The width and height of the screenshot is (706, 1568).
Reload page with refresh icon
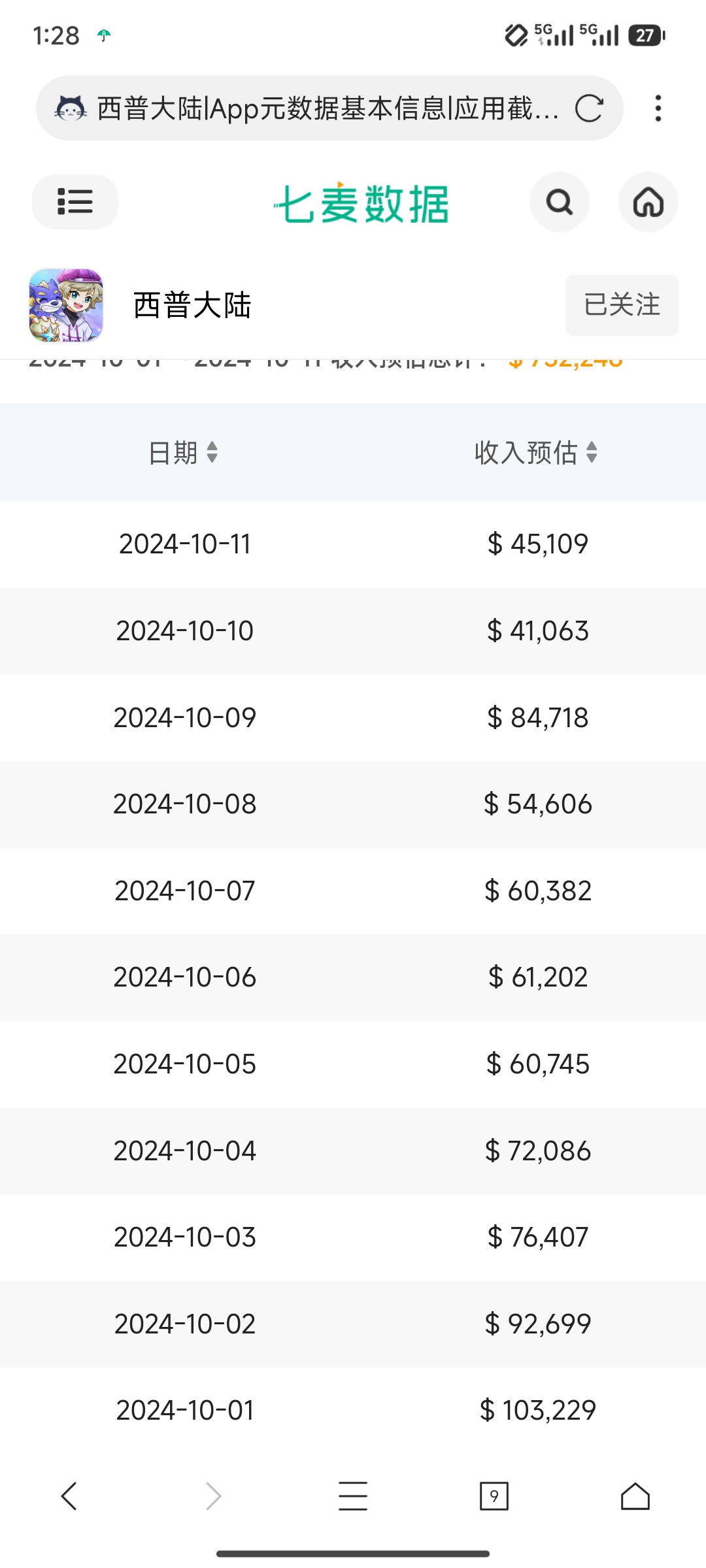[x=588, y=108]
